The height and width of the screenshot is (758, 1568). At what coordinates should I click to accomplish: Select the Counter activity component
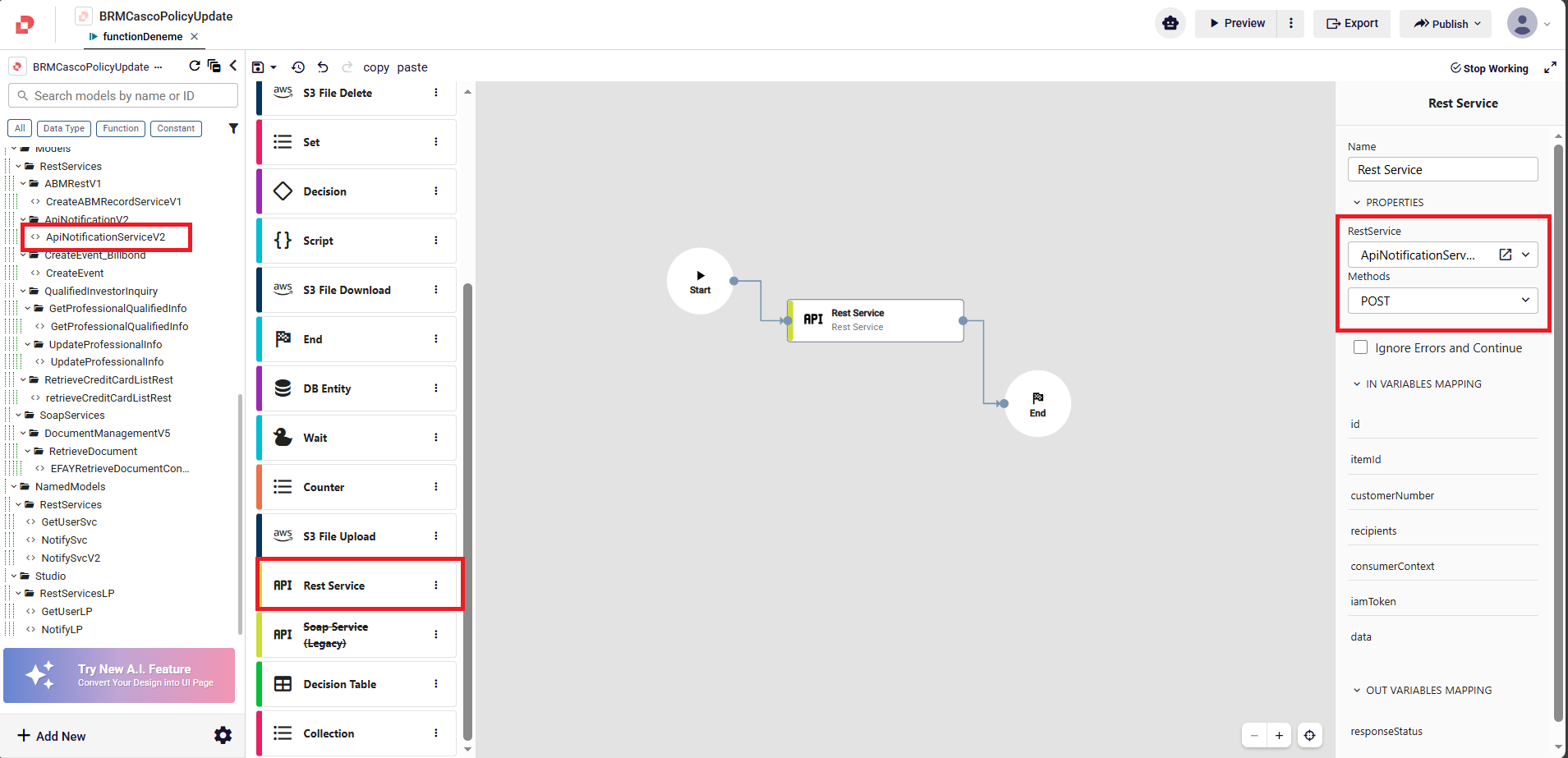[356, 487]
